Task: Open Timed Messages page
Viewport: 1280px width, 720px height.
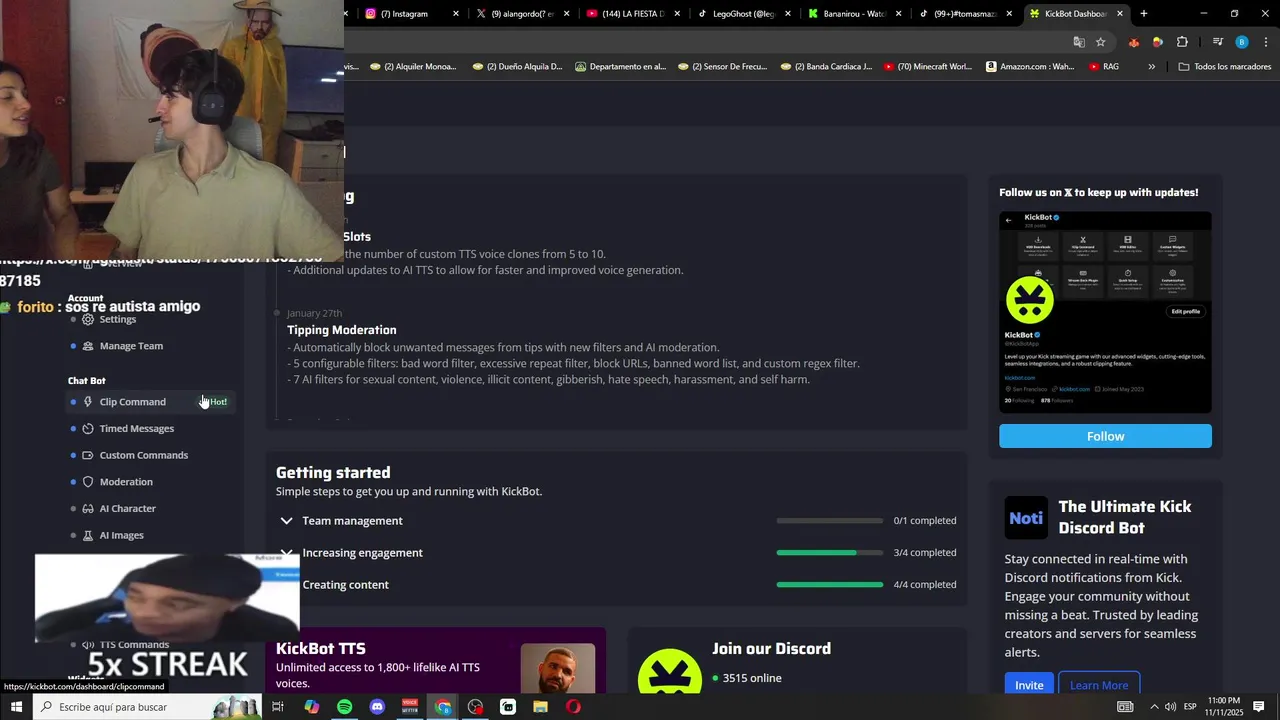Action: [x=136, y=429]
